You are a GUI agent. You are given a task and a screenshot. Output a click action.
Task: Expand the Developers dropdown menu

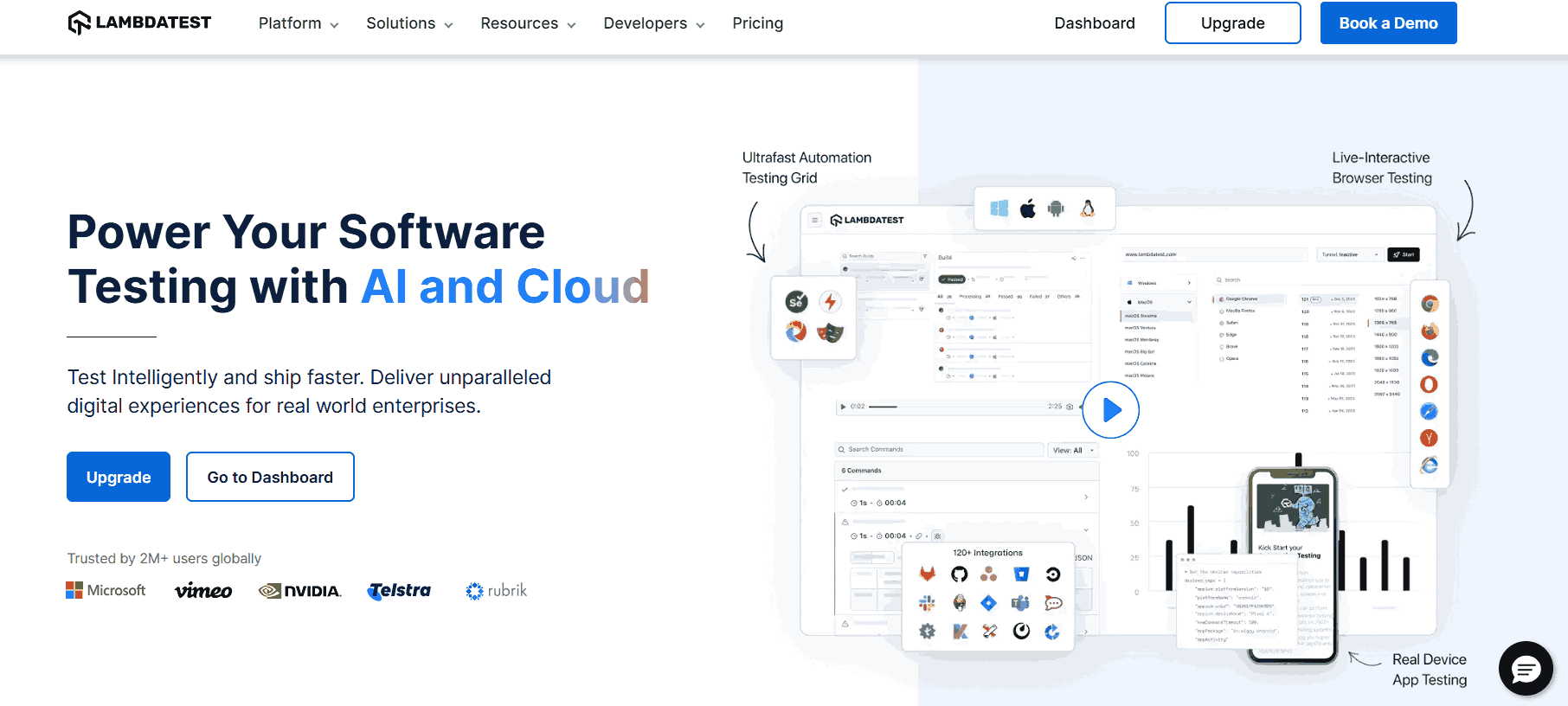[654, 23]
